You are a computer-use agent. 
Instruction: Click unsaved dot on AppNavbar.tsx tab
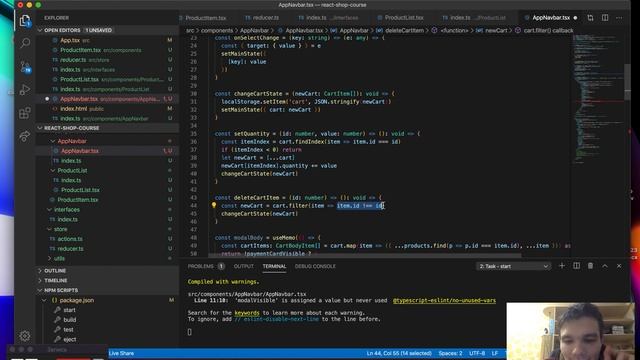[576, 18]
